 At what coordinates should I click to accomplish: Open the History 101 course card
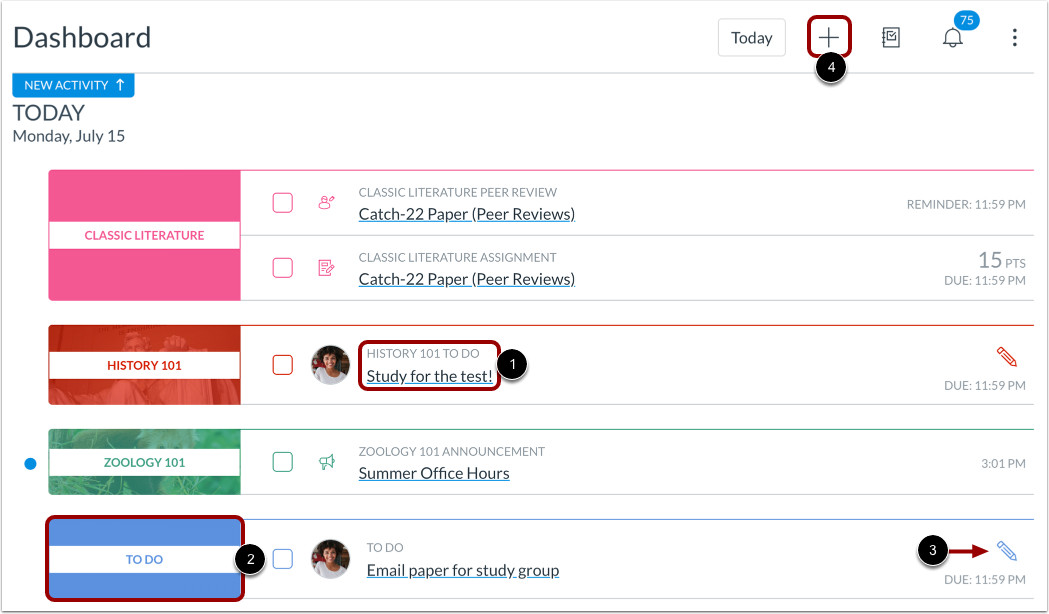(145, 365)
